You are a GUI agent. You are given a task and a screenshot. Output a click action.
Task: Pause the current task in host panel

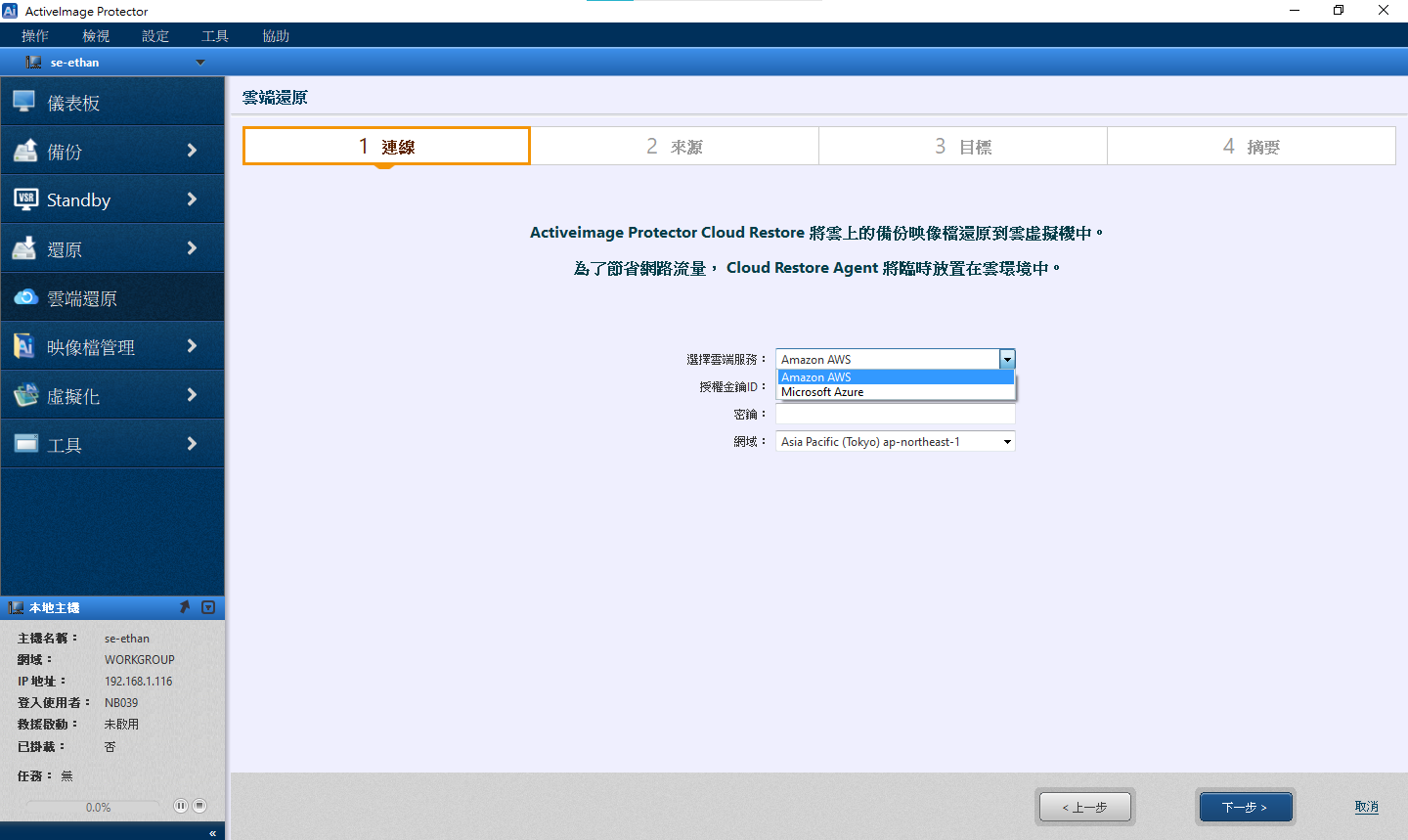click(180, 806)
